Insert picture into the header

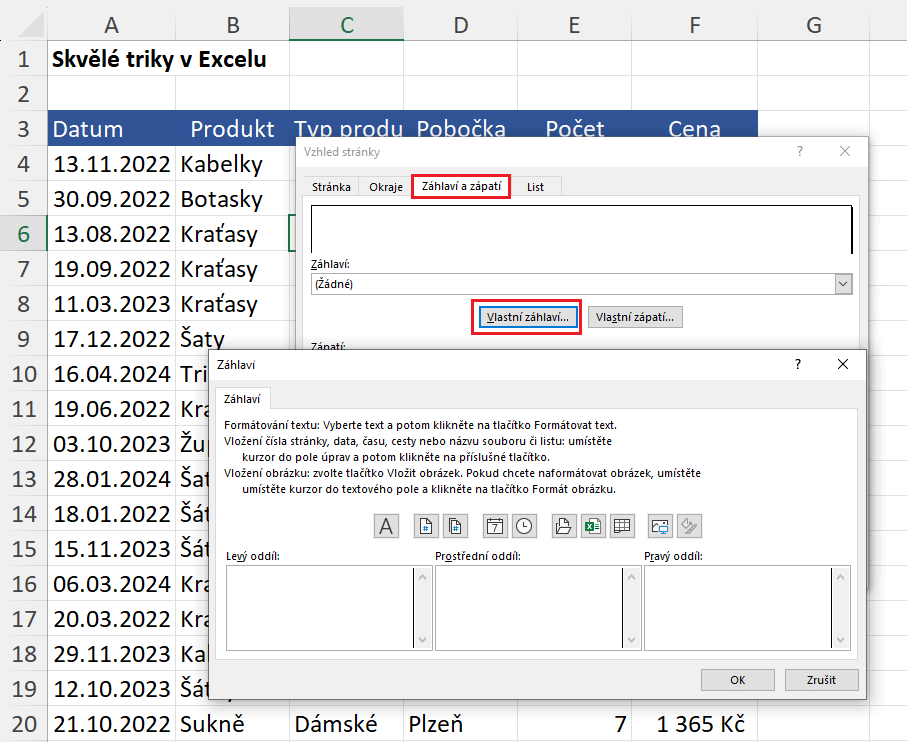pos(661,526)
